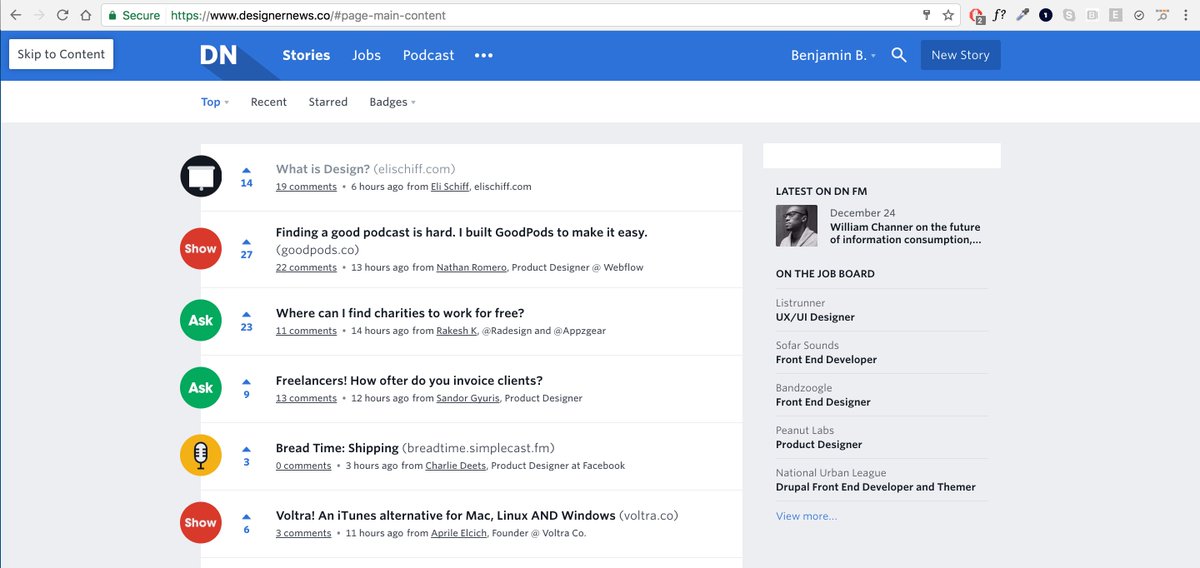Click the green Ask badge beside the charities story
Image resolution: width=1200 pixels, height=568 pixels.
click(x=201, y=321)
